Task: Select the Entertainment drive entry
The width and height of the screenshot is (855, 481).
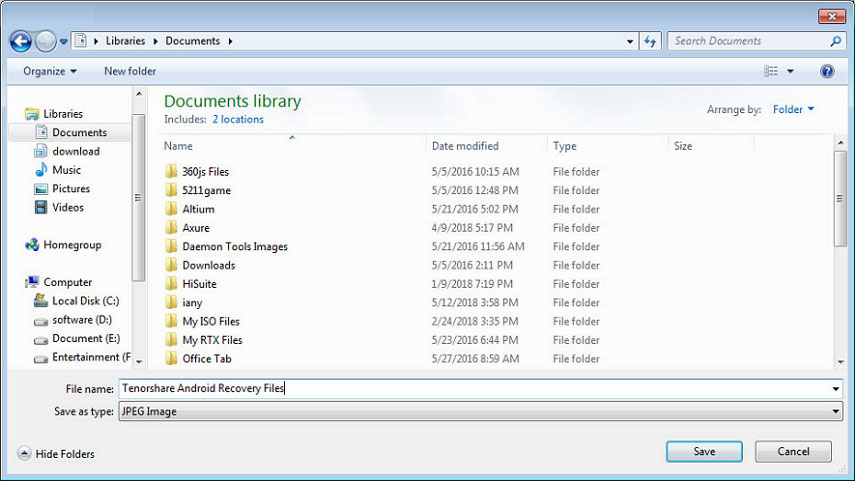Action: click(82, 357)
